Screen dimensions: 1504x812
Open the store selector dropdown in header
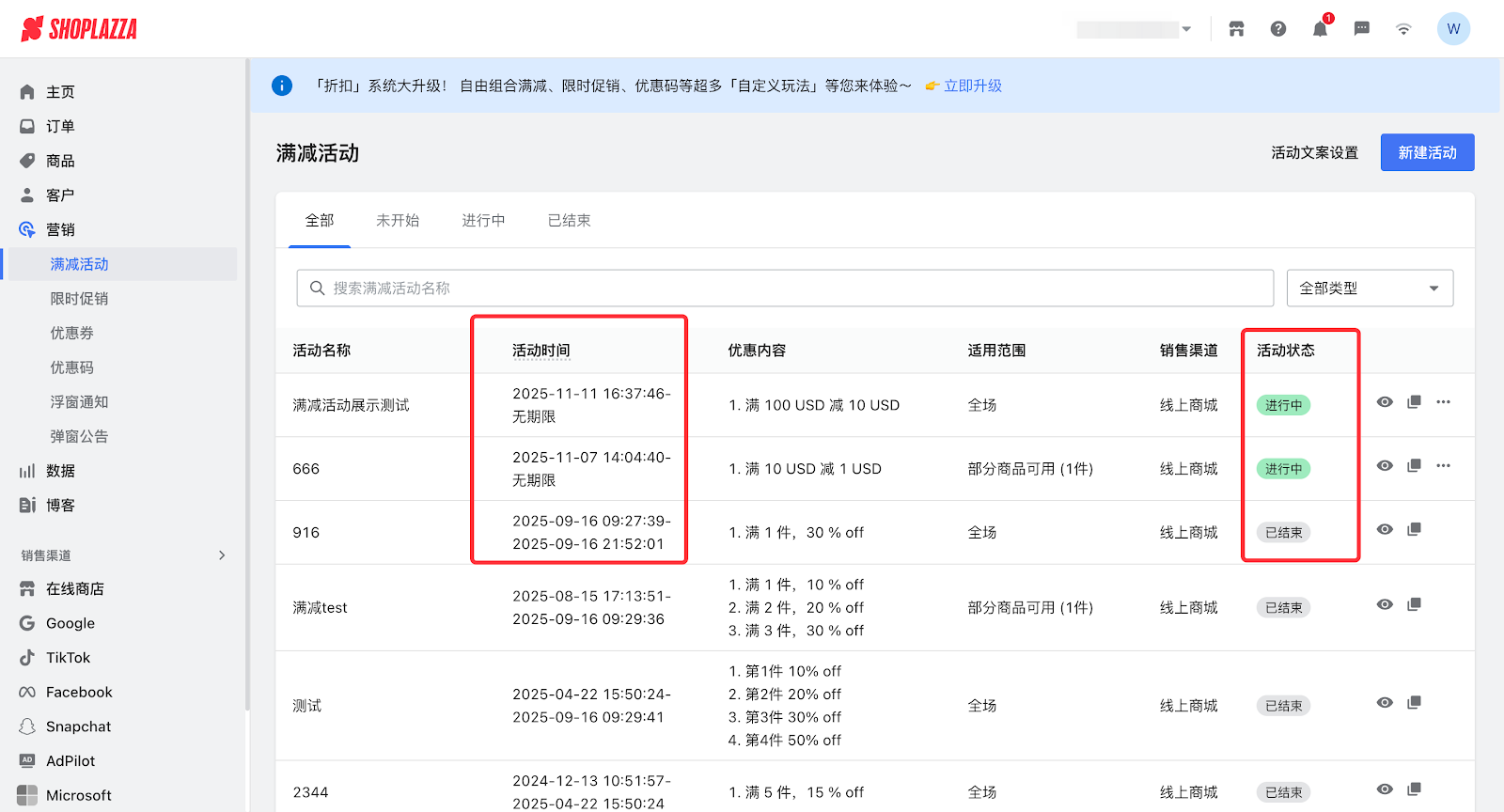[1135, 29]
